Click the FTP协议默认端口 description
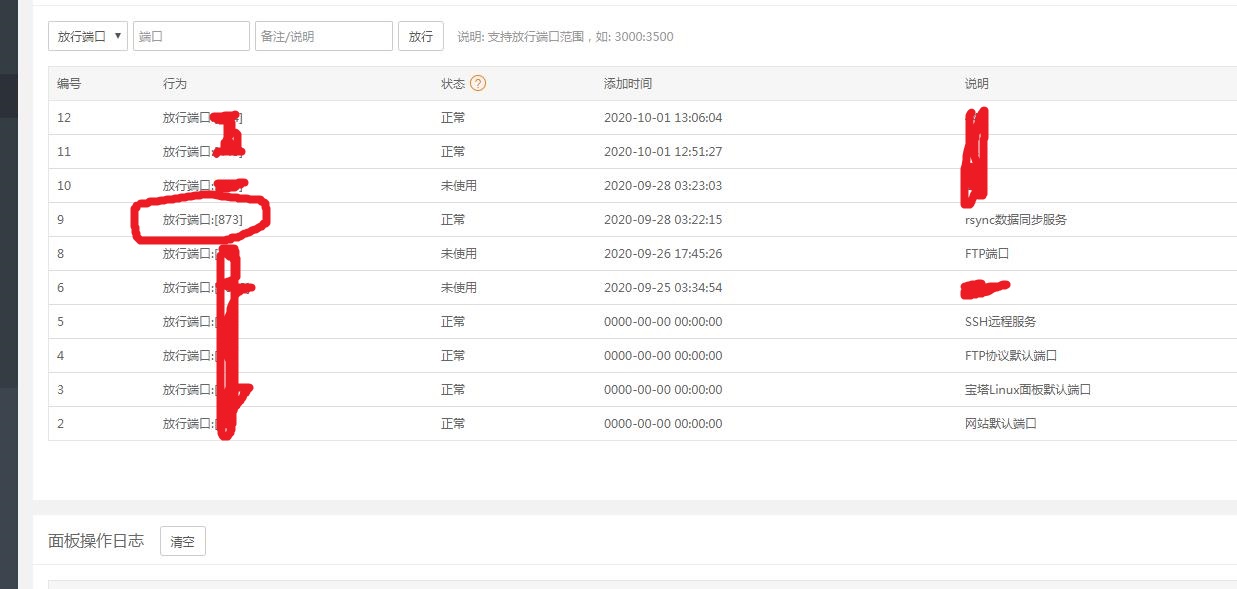The image size is (1237, 589). (x=1011, y=355)
